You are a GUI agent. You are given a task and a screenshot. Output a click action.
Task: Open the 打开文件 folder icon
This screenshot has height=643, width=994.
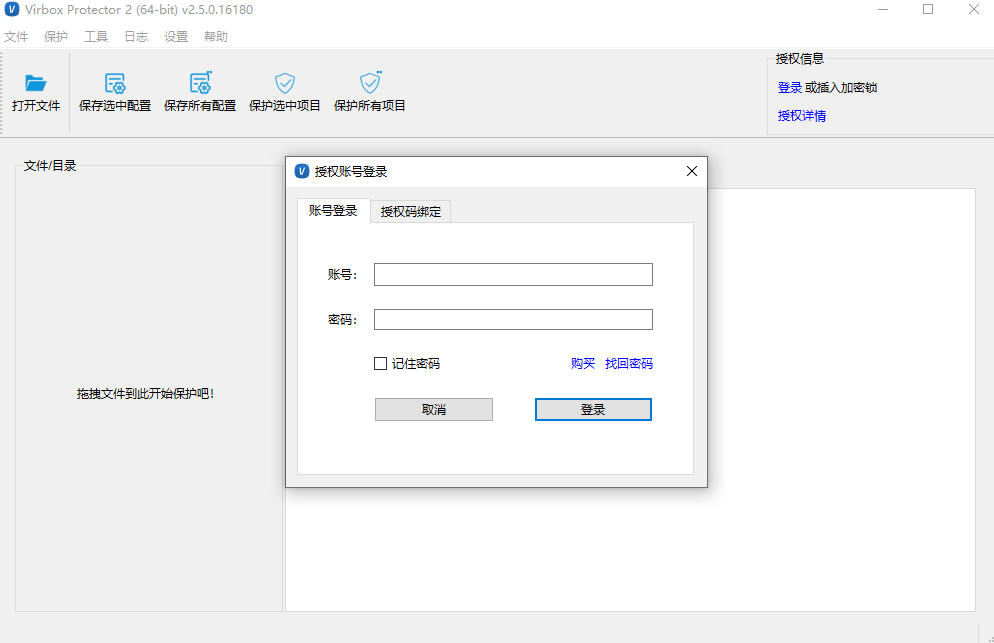coord(36,83)
